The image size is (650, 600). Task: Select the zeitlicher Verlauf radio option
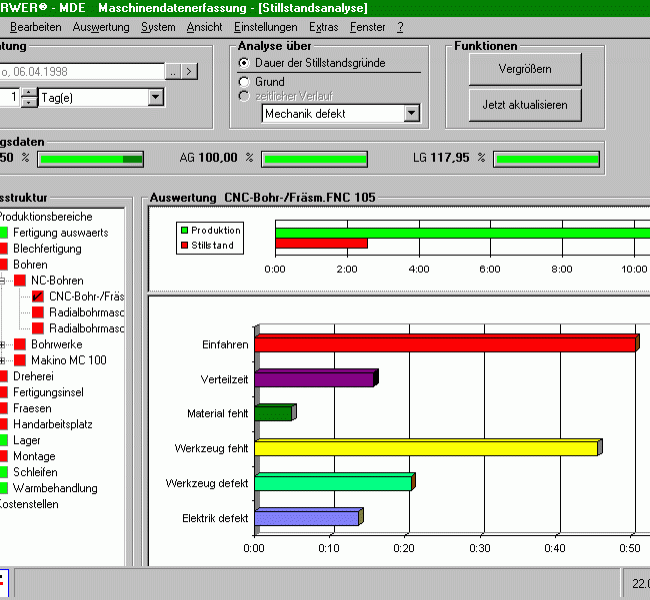244,96
